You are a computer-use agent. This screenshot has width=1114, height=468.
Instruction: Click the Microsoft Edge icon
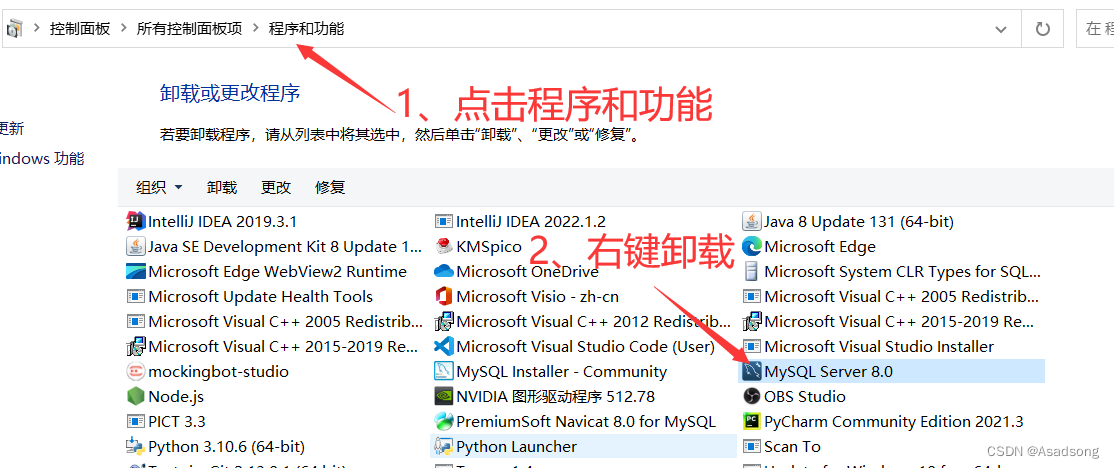[752, 246]
